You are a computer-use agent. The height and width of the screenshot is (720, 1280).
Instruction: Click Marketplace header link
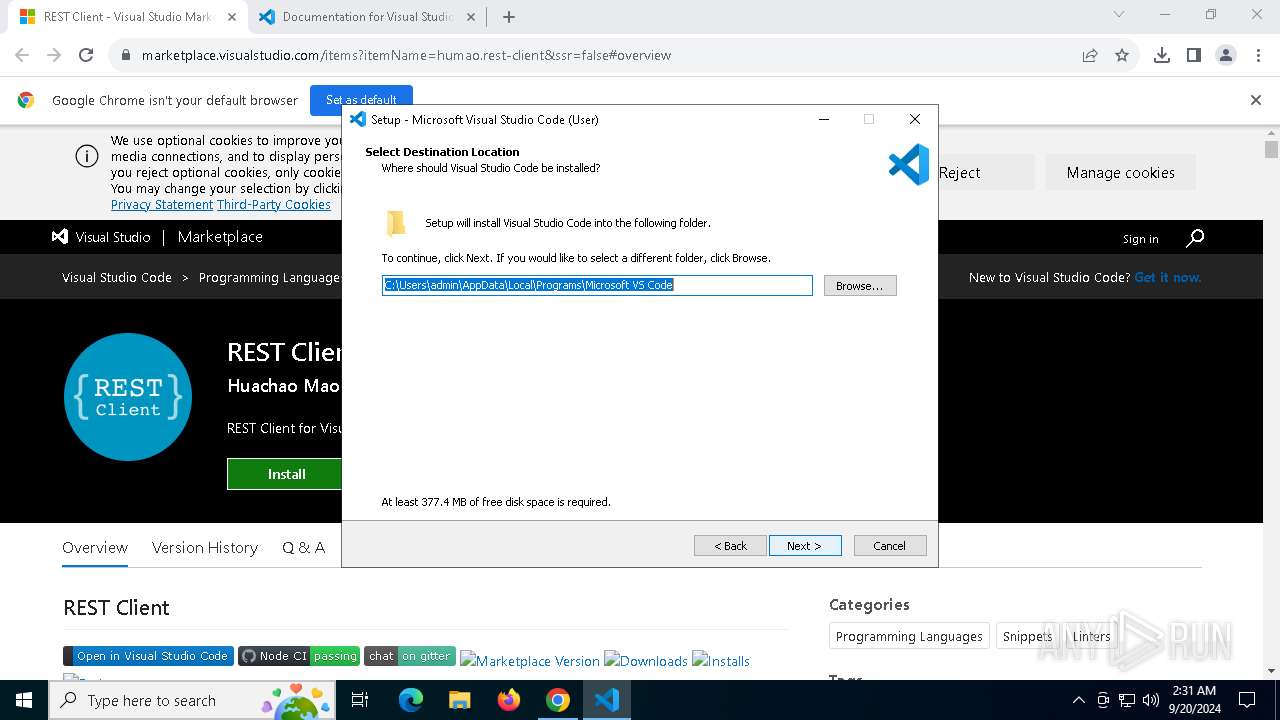(x=220, y=237)
